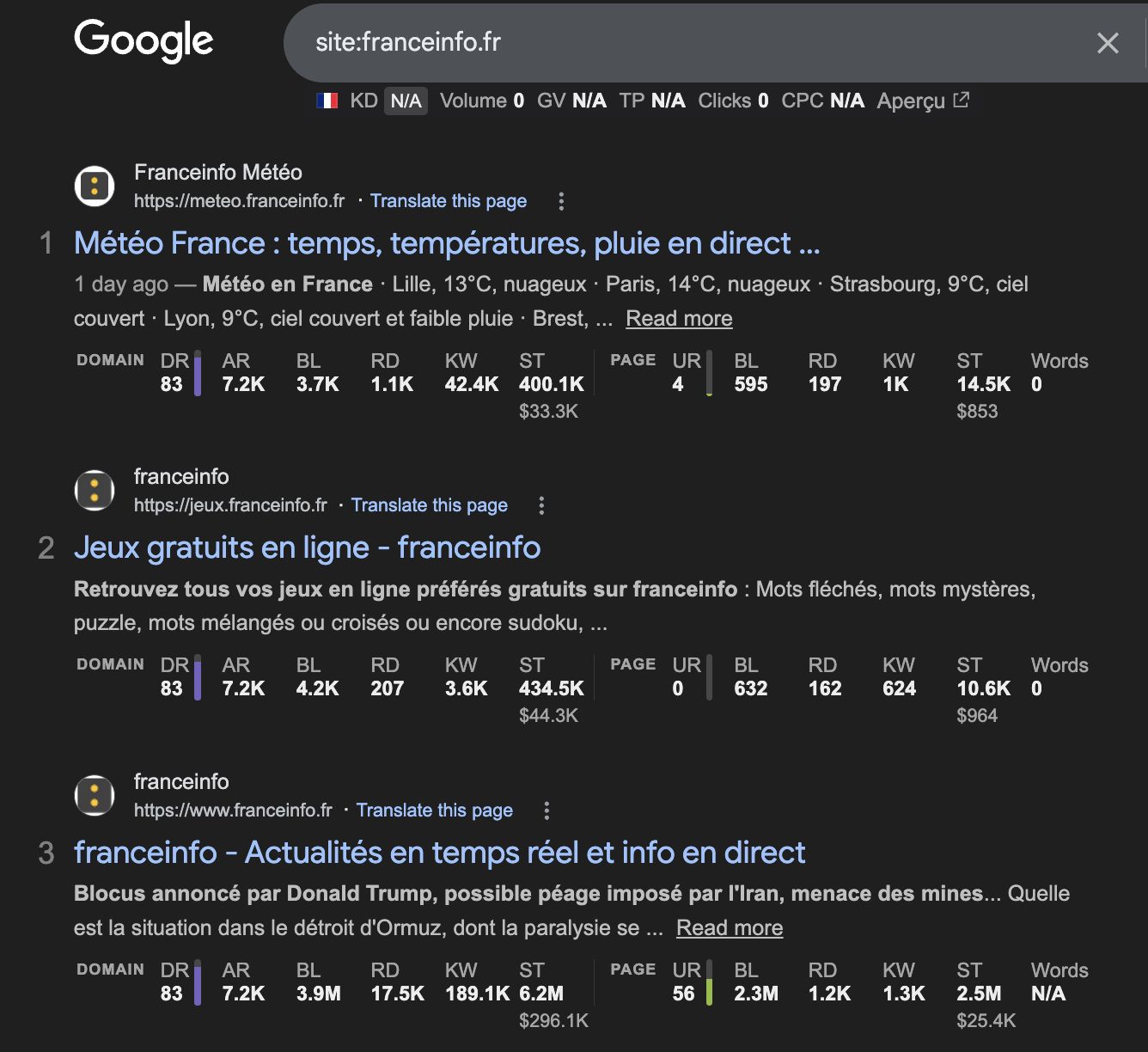This screenshot has height=1052, width=1148.
Task: Expand 'Read more' on the Actualités snippet
Action: coord(730,927)
